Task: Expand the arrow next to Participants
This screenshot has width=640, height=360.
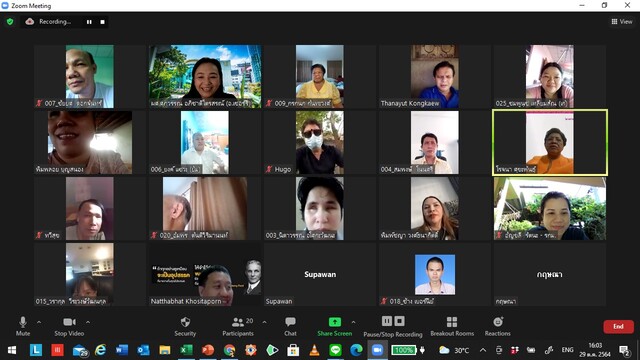Action: tap(264, 322)
